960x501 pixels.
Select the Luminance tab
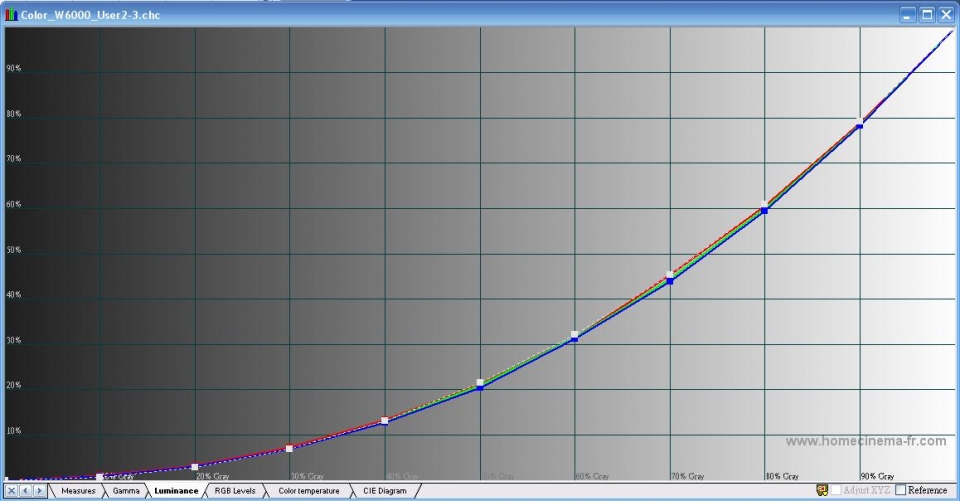(x=176, y=491)
